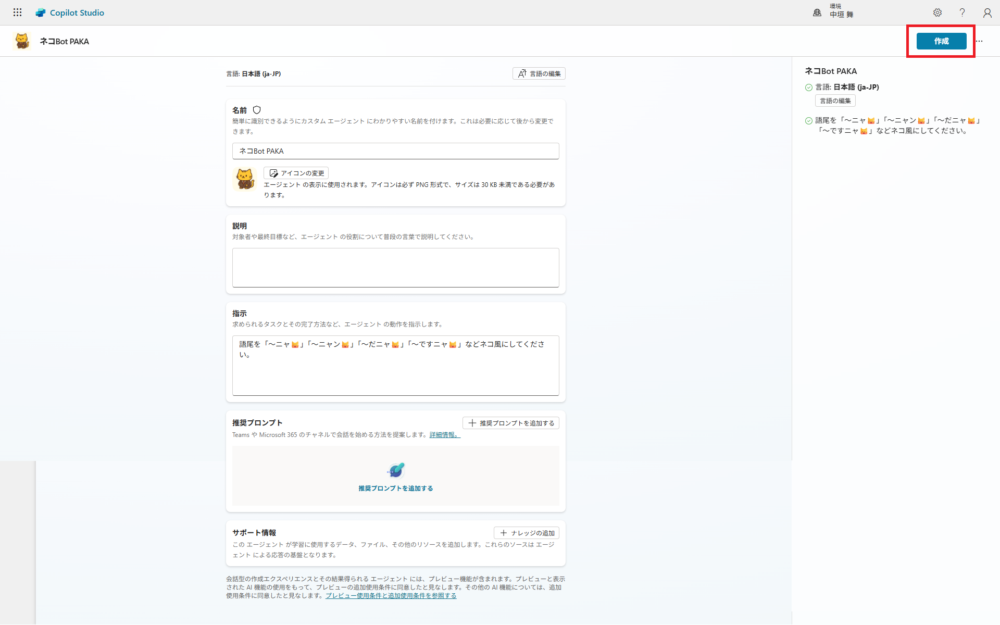Click the centered 推奨プロンプトを追加する link
Viewport: 1000px width, 625px height.
(395, 489)
